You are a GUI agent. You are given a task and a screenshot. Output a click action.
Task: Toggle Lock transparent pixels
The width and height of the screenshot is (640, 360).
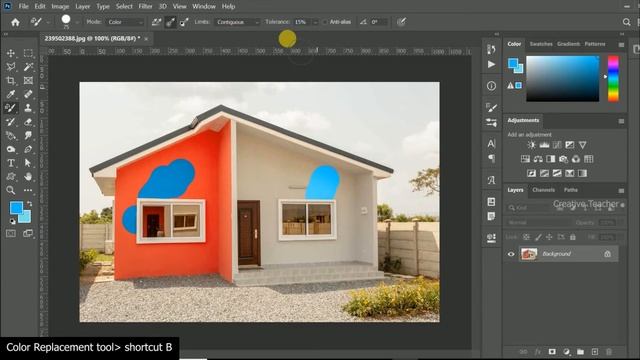(x=527, y=237)
